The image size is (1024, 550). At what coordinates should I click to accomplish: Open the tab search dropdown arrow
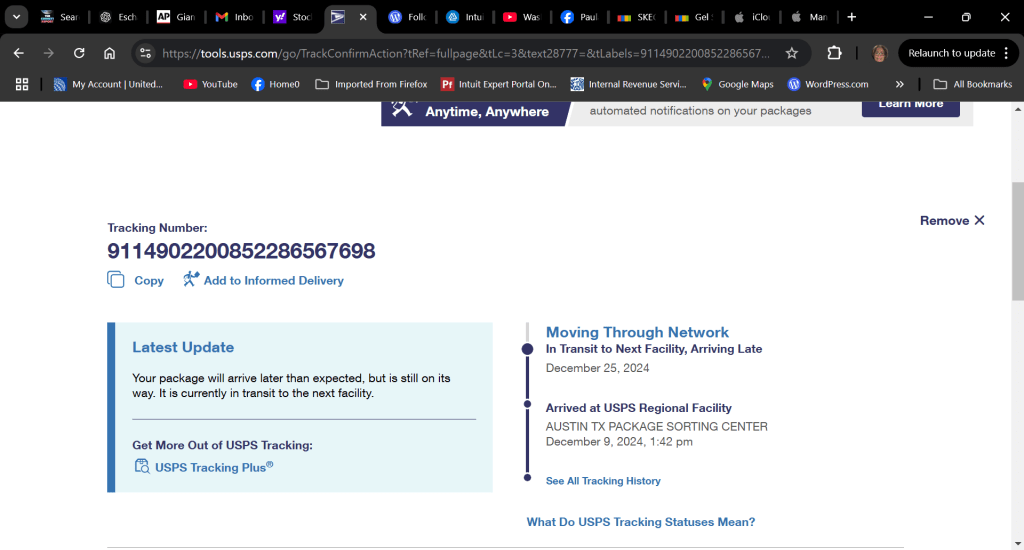[x=17, y=17]
